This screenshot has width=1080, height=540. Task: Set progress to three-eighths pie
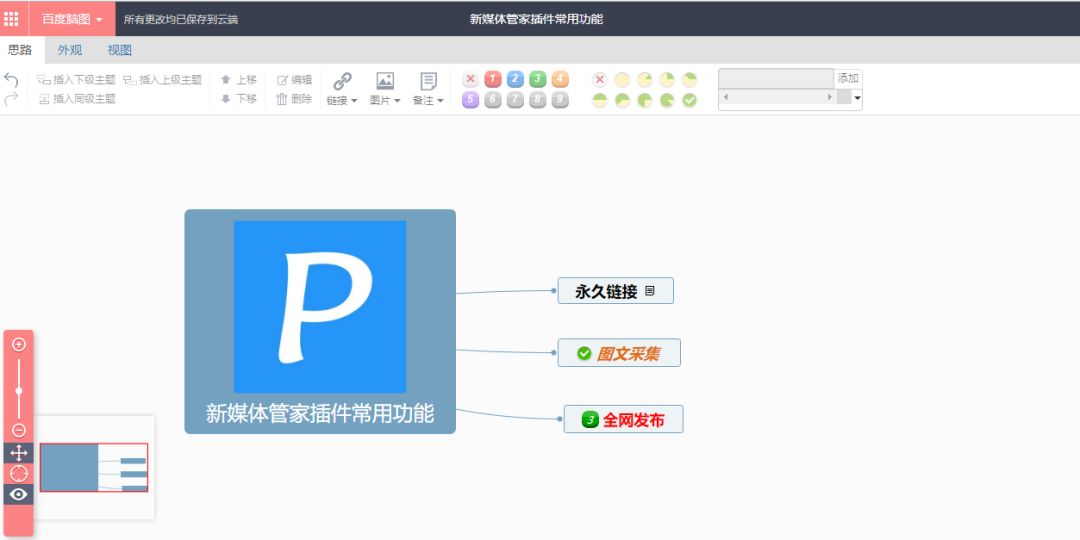click(689, 80)
